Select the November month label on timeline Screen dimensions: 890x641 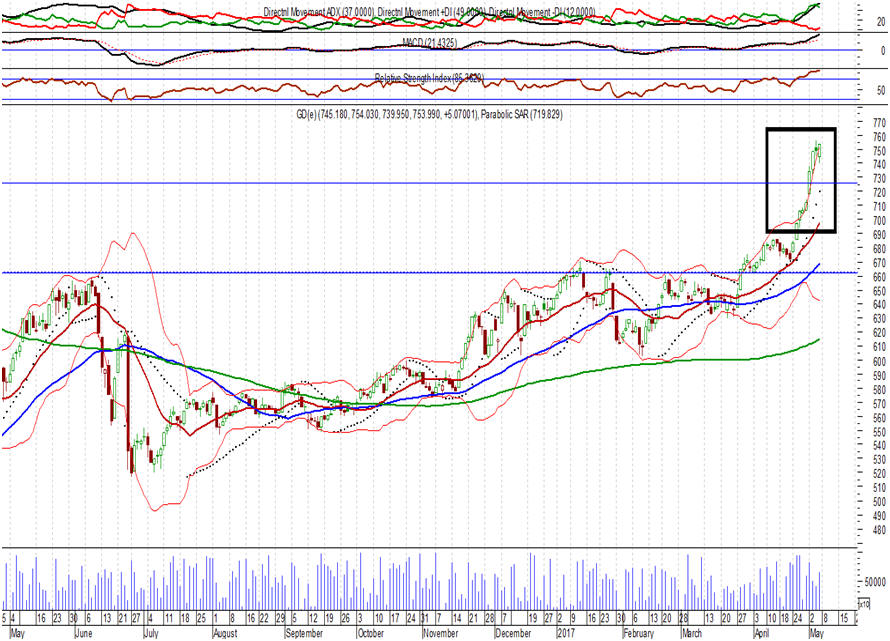click(440, 633)
